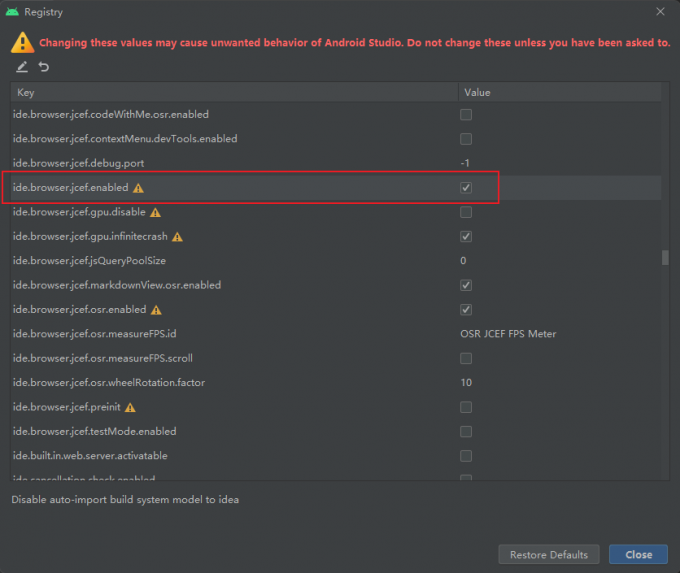Viewport: 680px width, 573px height.
Task: Click the Value column header
Action: coord(560,92)
